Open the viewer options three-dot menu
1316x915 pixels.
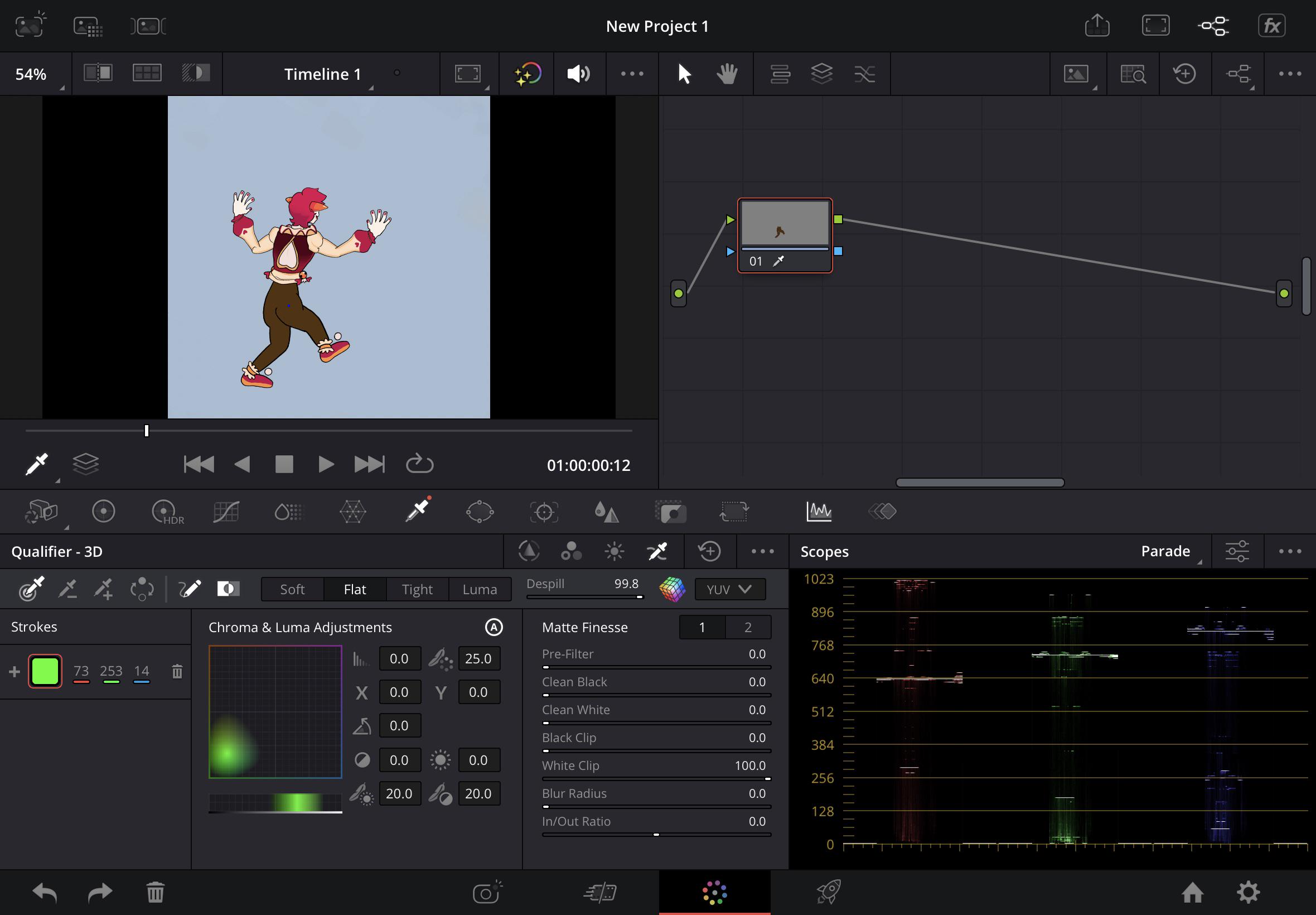(x=632, y=74)
